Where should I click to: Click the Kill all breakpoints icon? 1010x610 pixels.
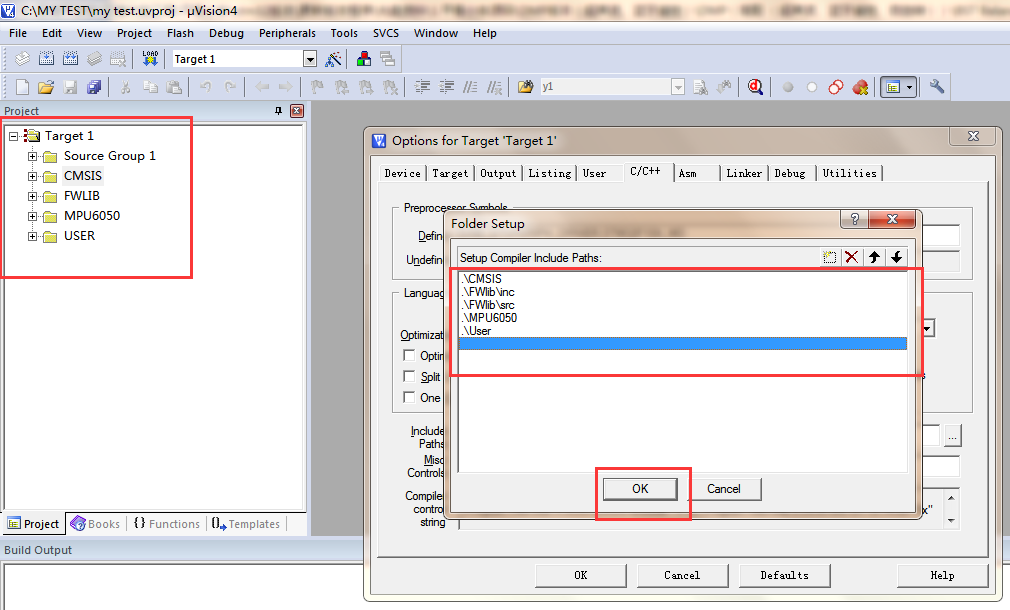tap(860, 87)
